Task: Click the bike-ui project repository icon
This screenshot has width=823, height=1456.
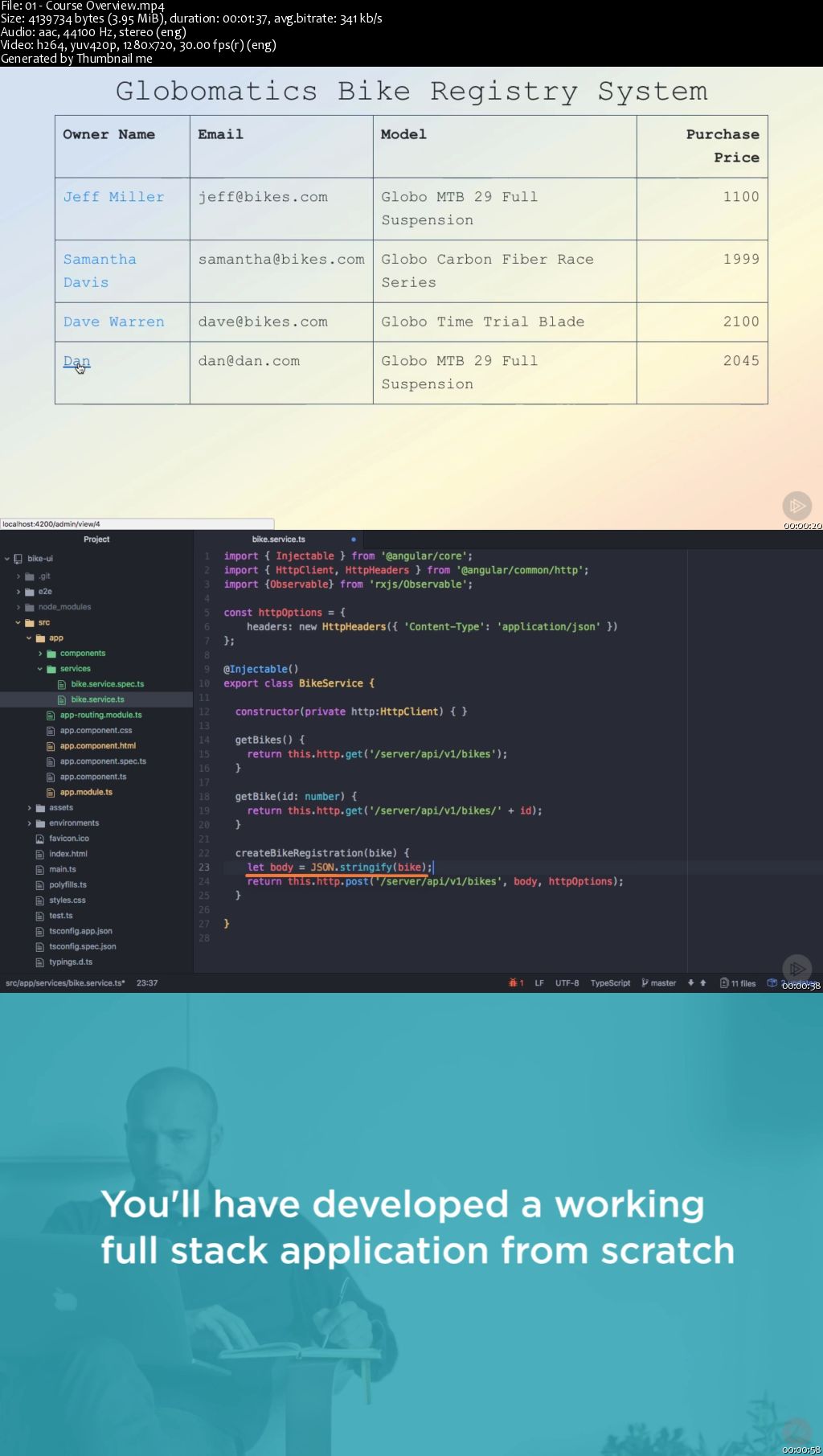Action: click(x=18, y=559)
